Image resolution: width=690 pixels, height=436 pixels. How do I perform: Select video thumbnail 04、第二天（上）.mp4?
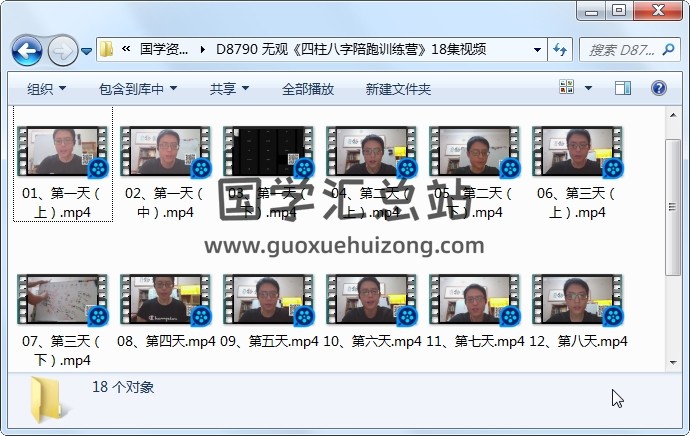pyautogui.click(x=371, y=152)
